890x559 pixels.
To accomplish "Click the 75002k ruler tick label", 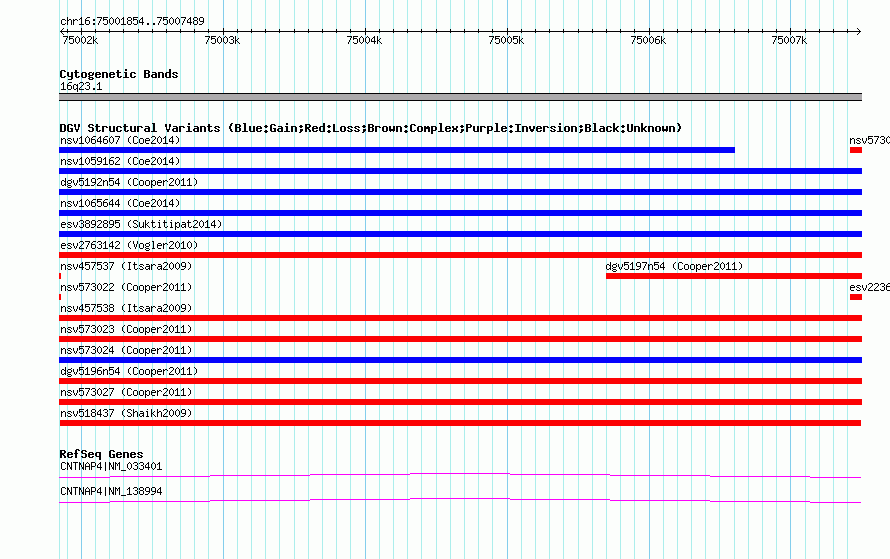I will point(80,40).
